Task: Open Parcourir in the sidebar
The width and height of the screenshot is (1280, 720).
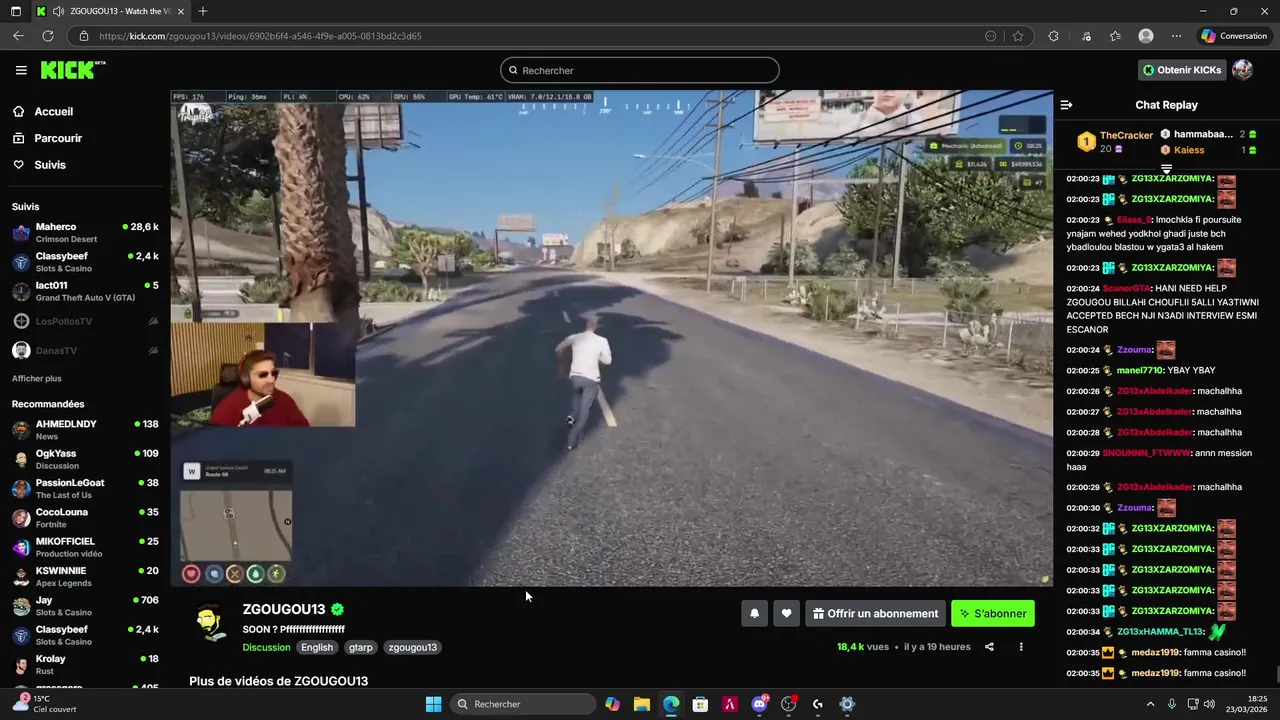Action: point(58,138)
